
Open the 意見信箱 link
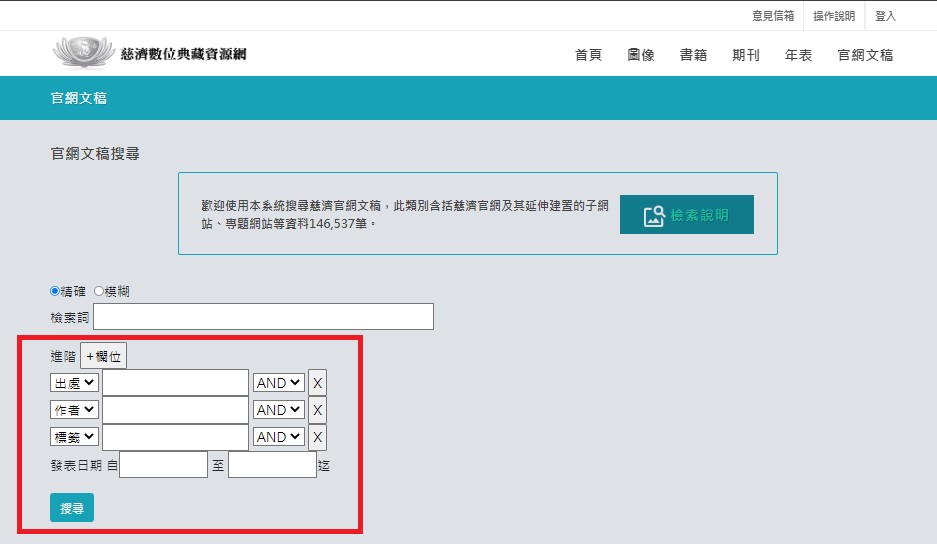773,16
